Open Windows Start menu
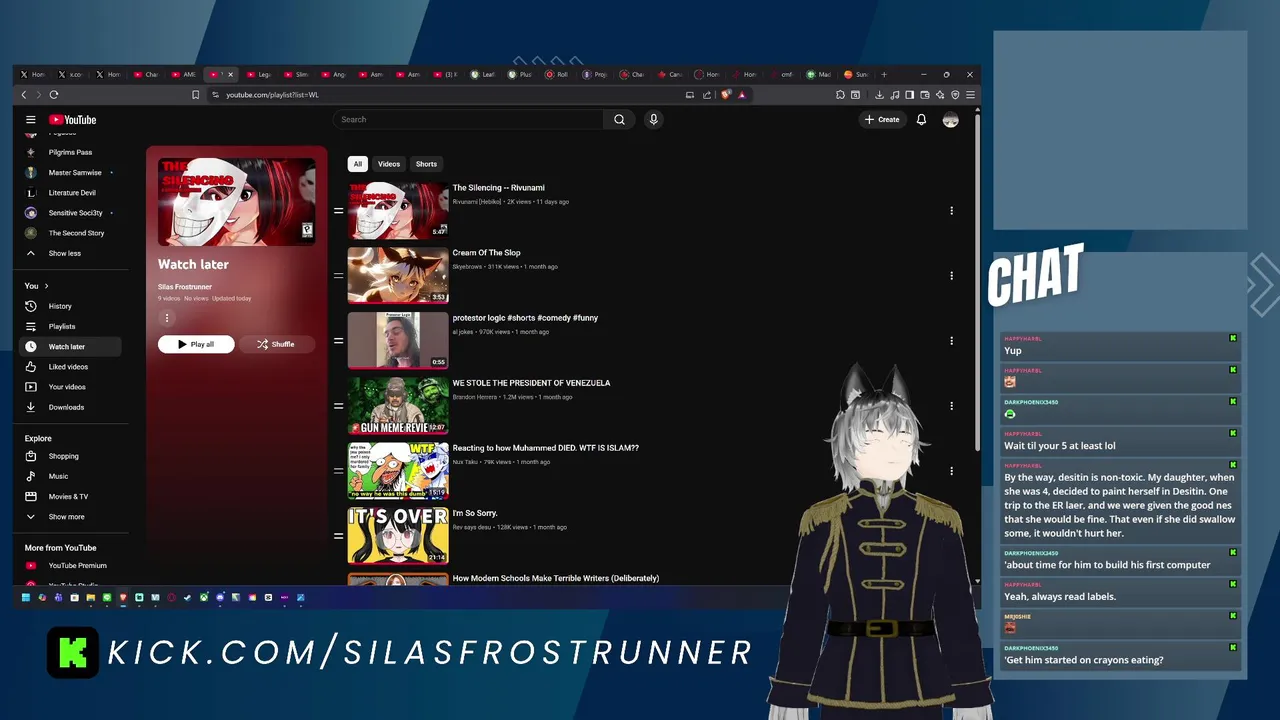Viewport: 1280px width, 720px height. (26, 598)
